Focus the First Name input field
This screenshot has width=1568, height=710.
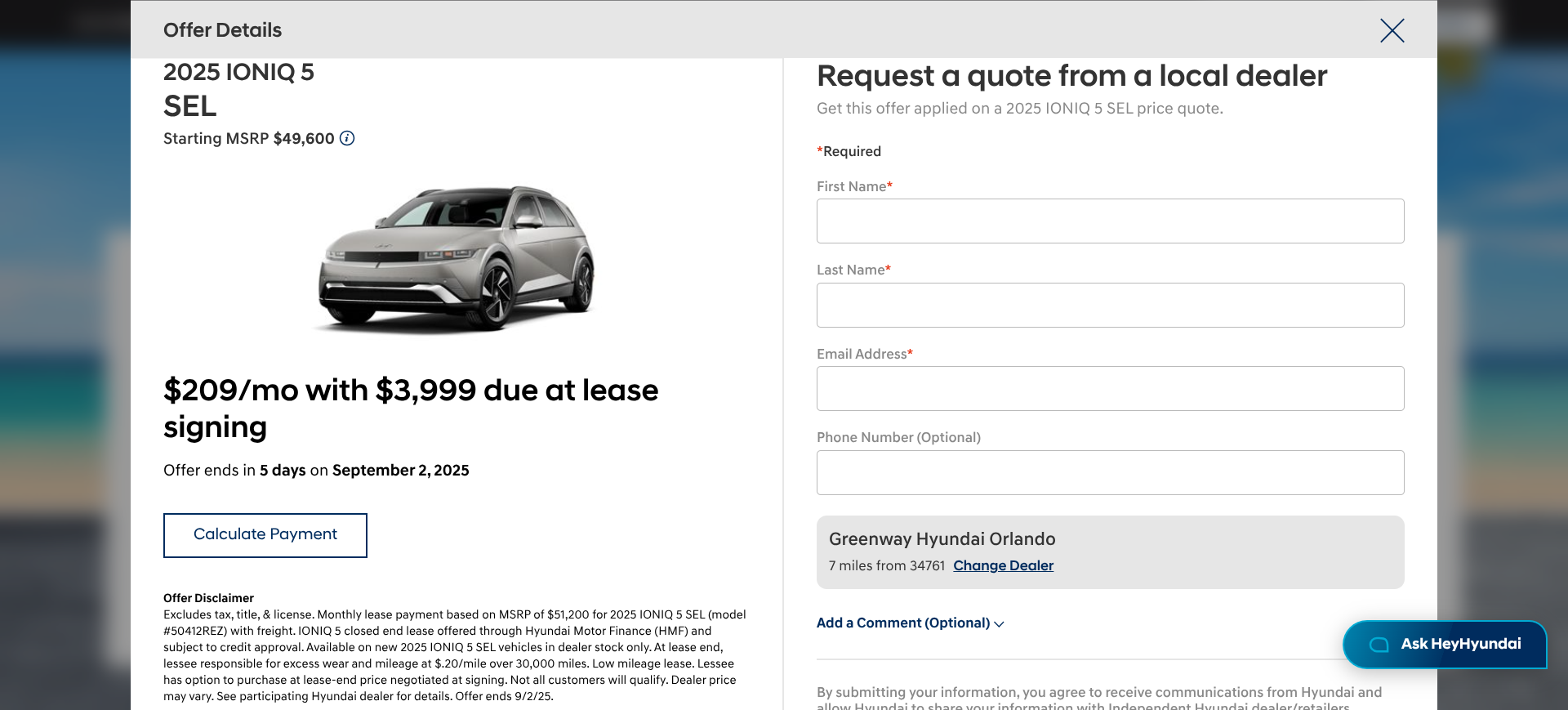tap(1110, 221)
